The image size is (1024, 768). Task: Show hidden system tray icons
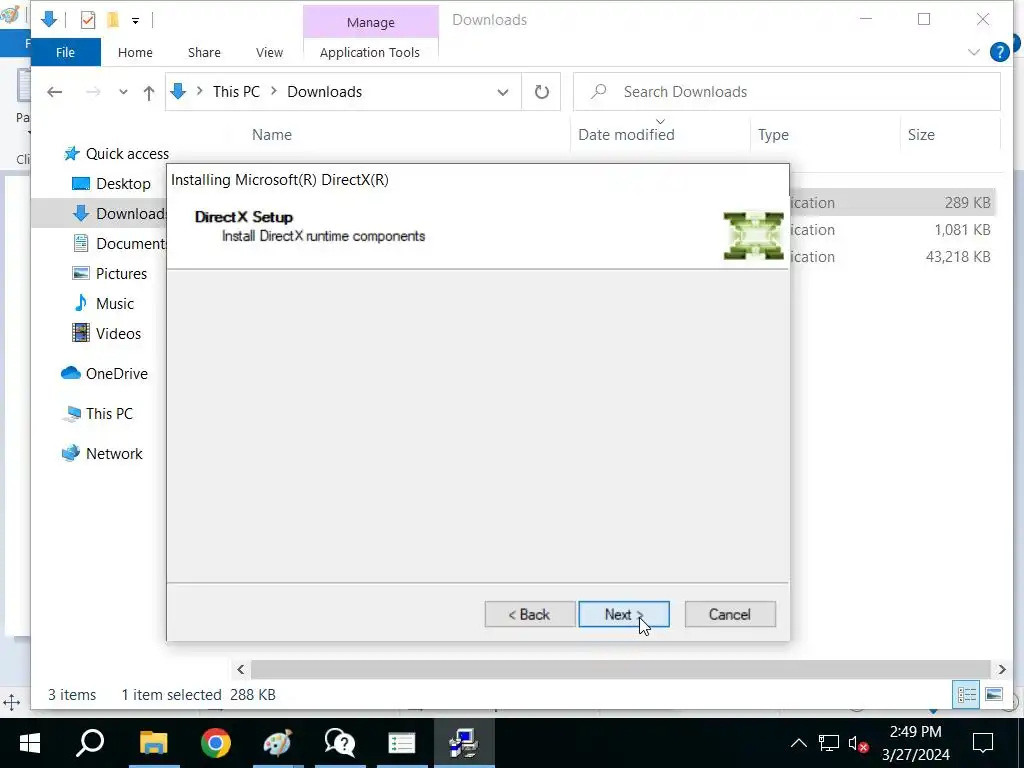point(798,743)
